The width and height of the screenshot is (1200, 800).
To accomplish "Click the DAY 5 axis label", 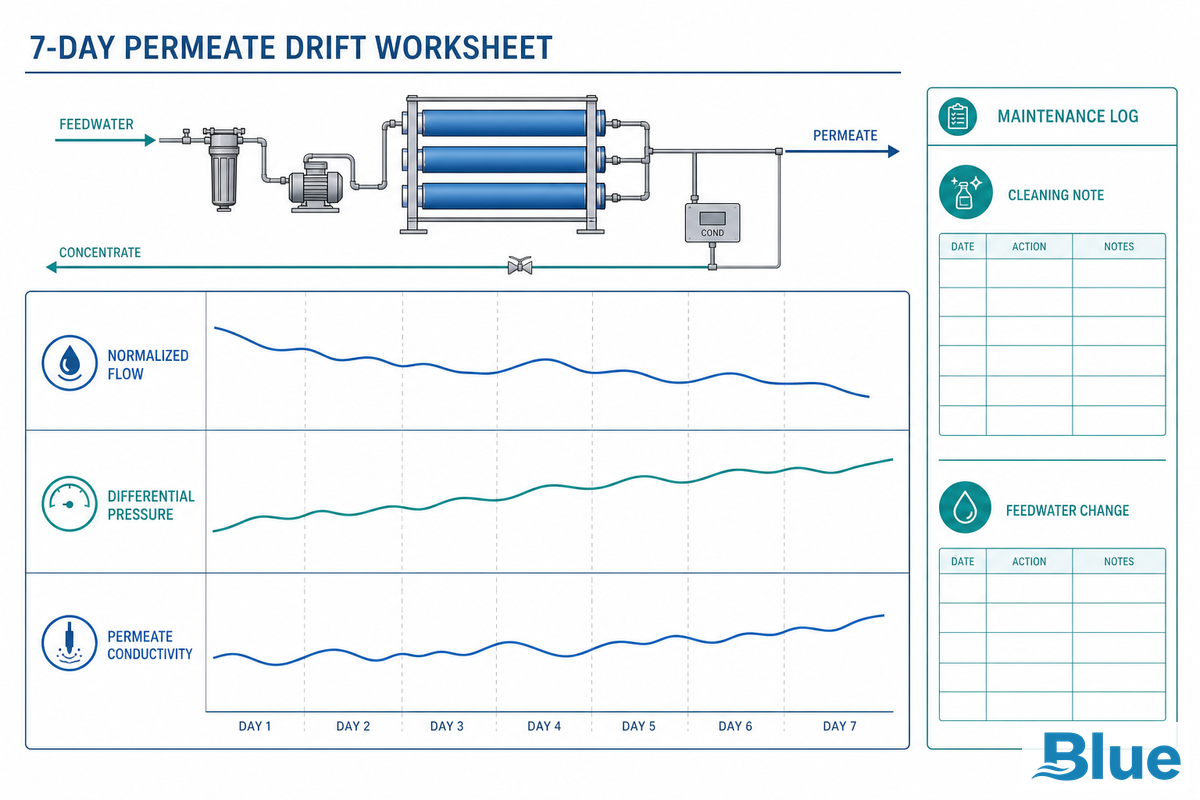I will click(x=639, y=726).
